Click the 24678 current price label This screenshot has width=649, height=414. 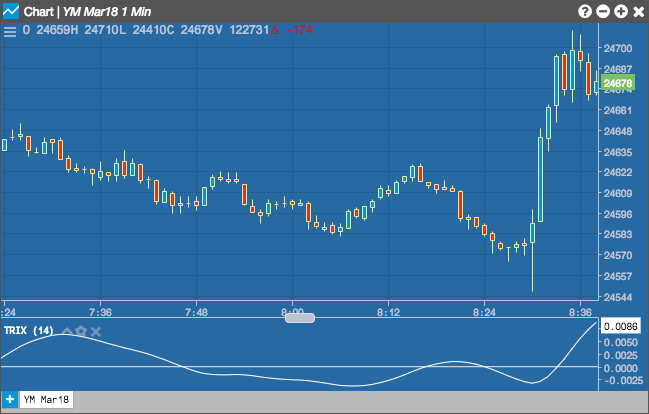(618, 83)
